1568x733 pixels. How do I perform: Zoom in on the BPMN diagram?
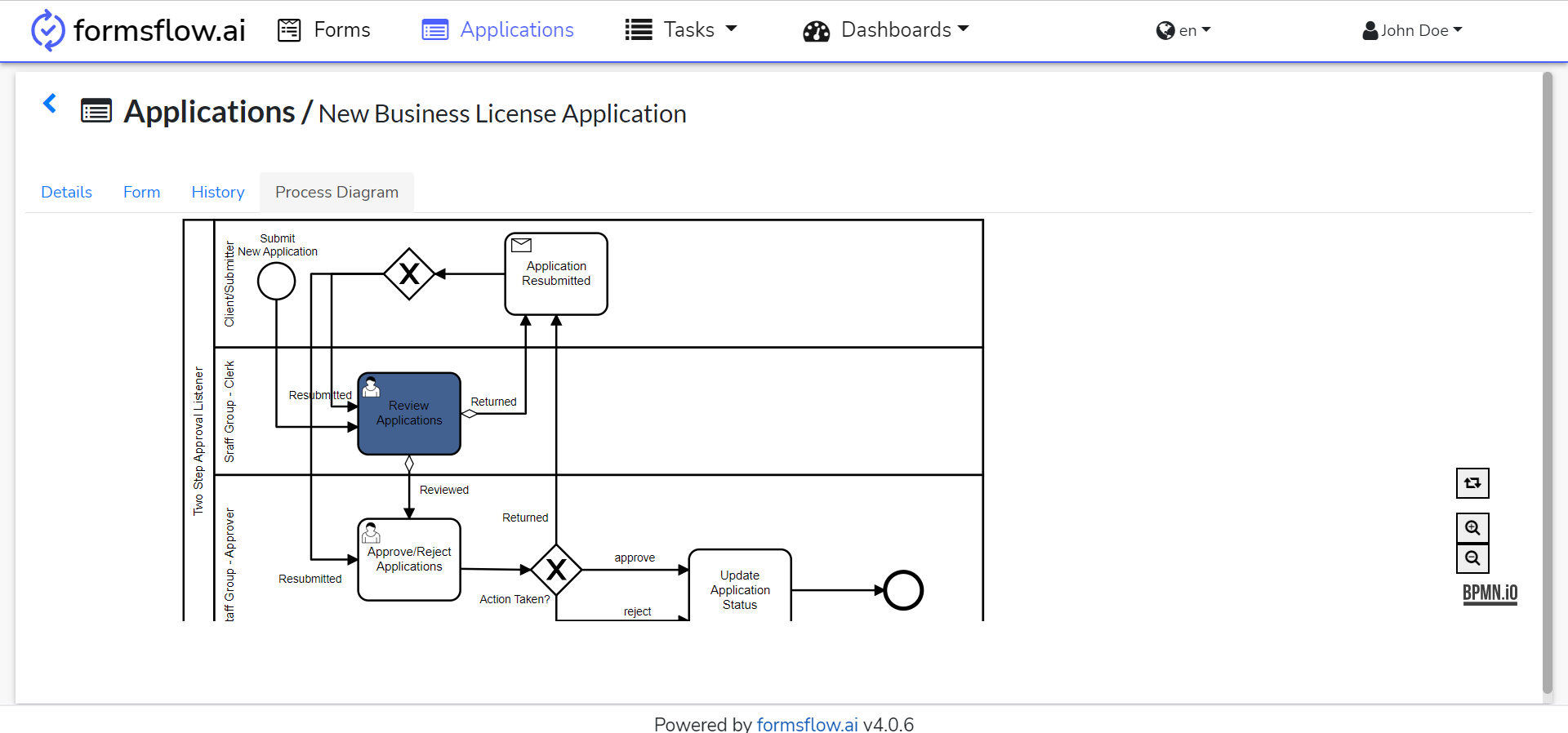[x=1472, y=528]
